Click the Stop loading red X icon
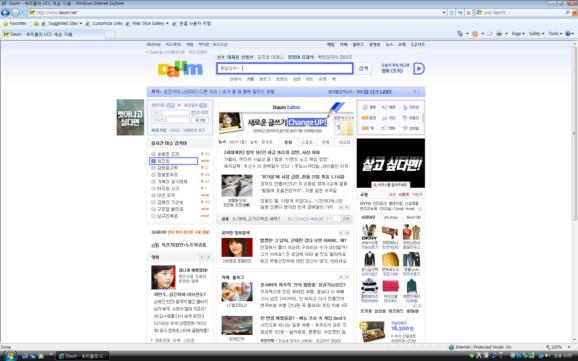The height and width of the screenshot is (361, 578). 469,13
